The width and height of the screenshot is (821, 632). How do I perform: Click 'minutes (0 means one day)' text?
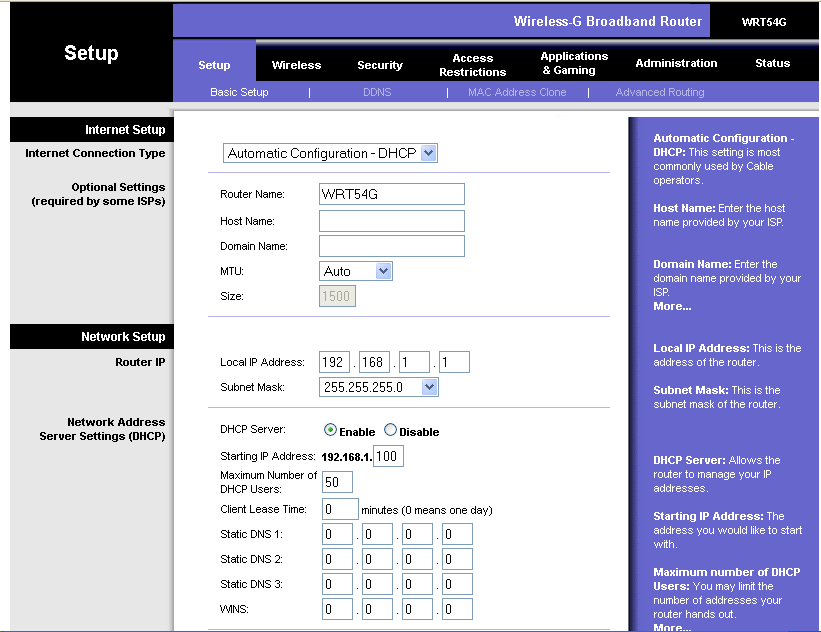pos(427,510)
